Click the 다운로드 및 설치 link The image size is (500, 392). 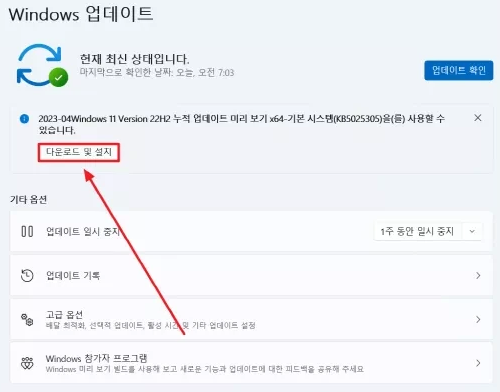pyautogui.click(x=79, y=152)
